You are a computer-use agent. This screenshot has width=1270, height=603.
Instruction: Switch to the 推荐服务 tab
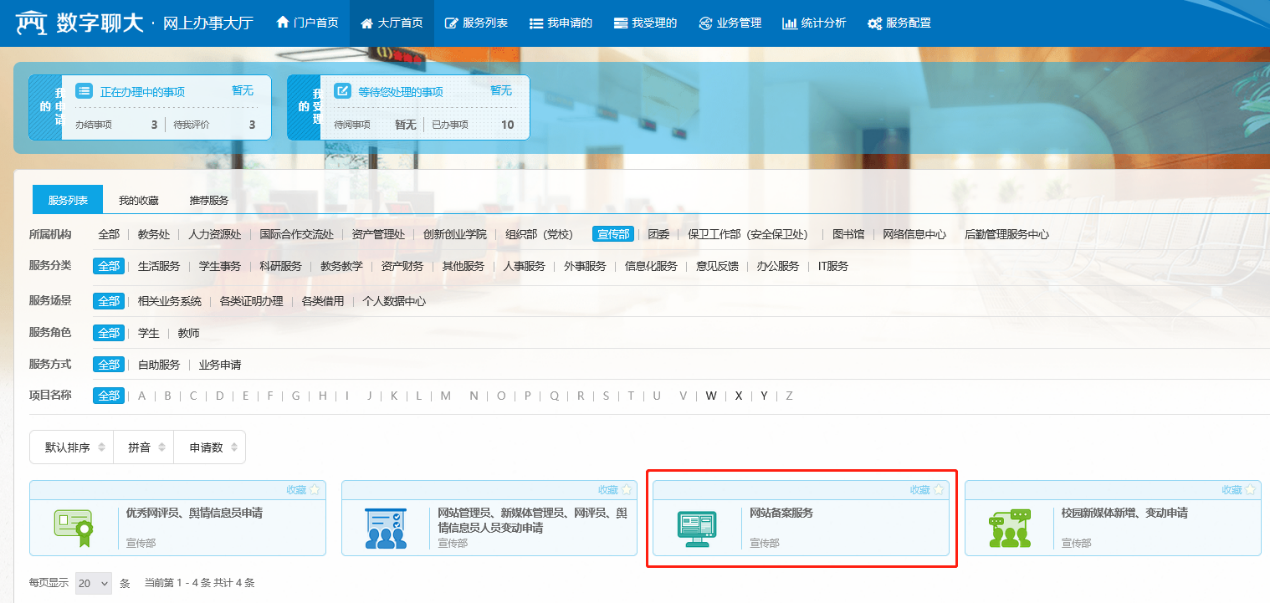(208, 200)
